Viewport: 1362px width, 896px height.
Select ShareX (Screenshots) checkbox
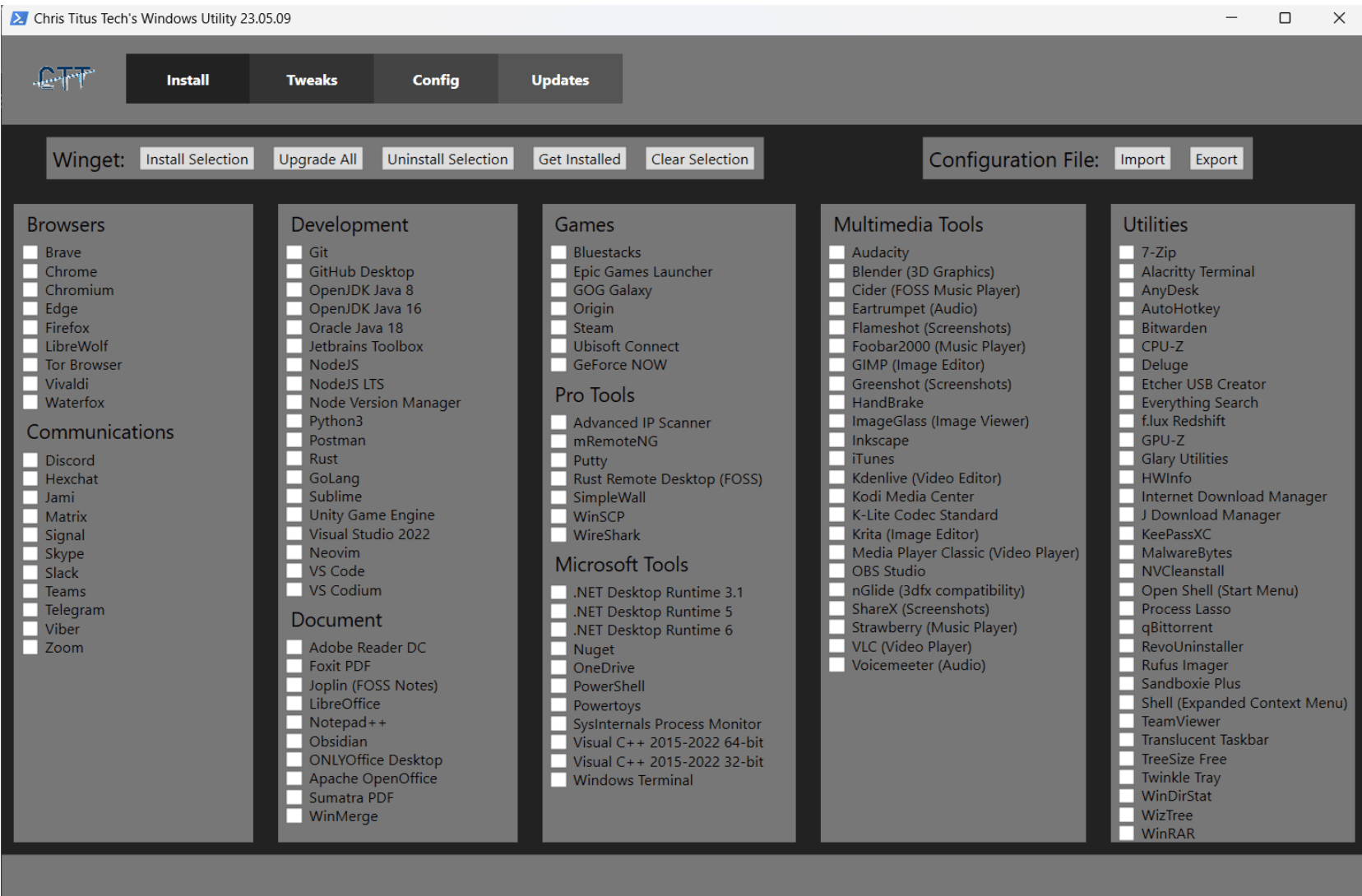pos(837,608)
